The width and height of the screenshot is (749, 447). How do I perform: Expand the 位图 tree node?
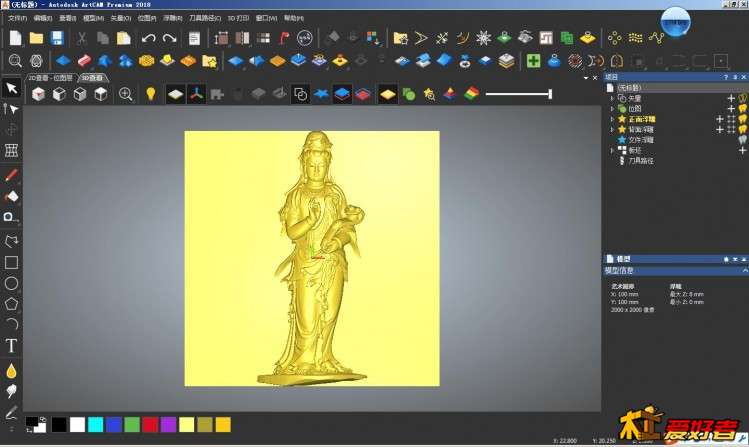point(612,109)
